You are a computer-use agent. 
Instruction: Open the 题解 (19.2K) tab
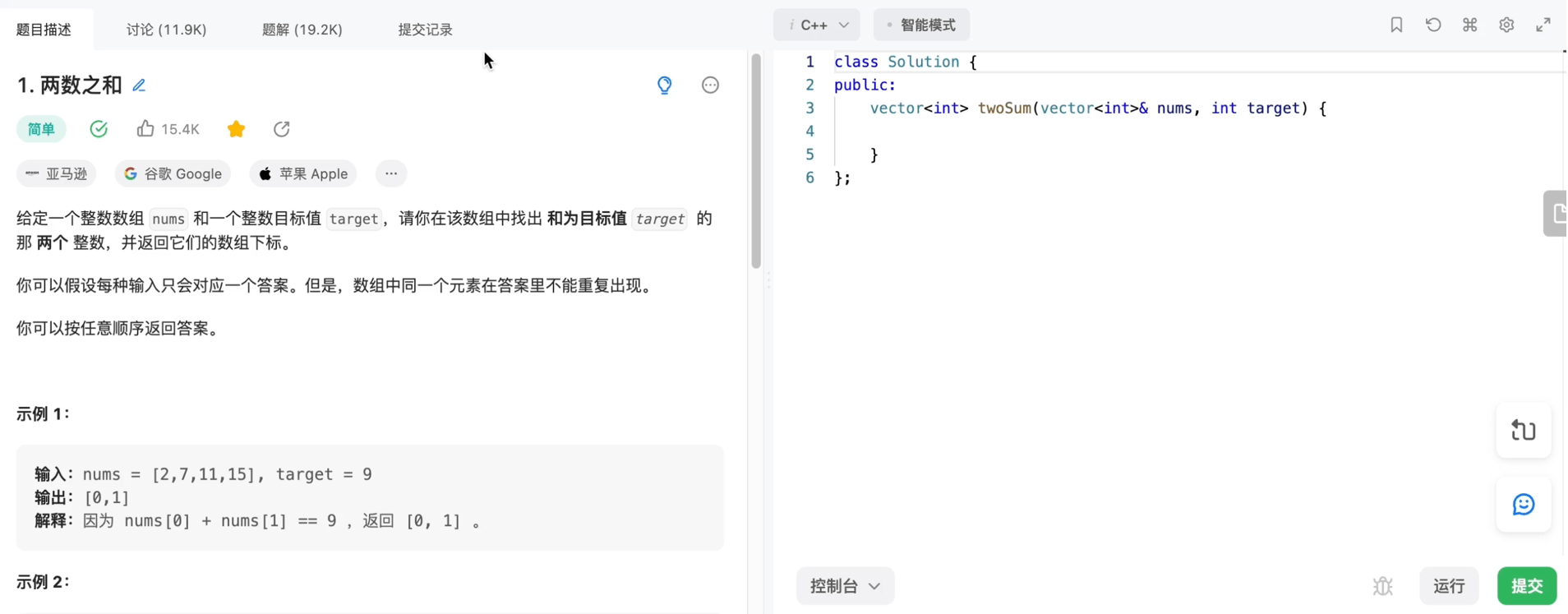pyautogui.click(x=302, y=30)
